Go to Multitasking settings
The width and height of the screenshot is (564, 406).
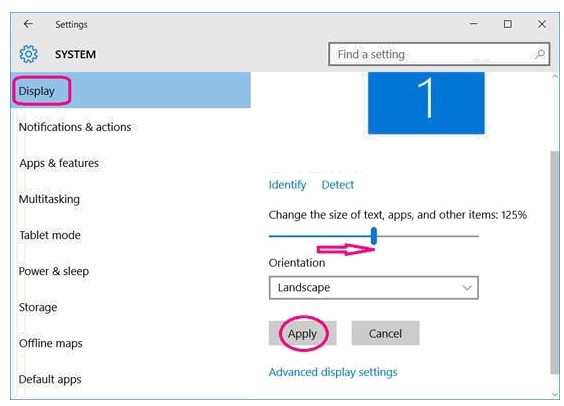(x=49, y=199)
